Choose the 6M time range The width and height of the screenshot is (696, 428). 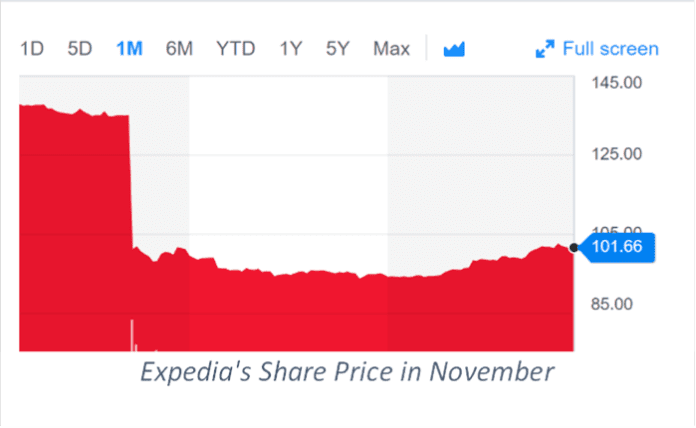pos(179,49)
